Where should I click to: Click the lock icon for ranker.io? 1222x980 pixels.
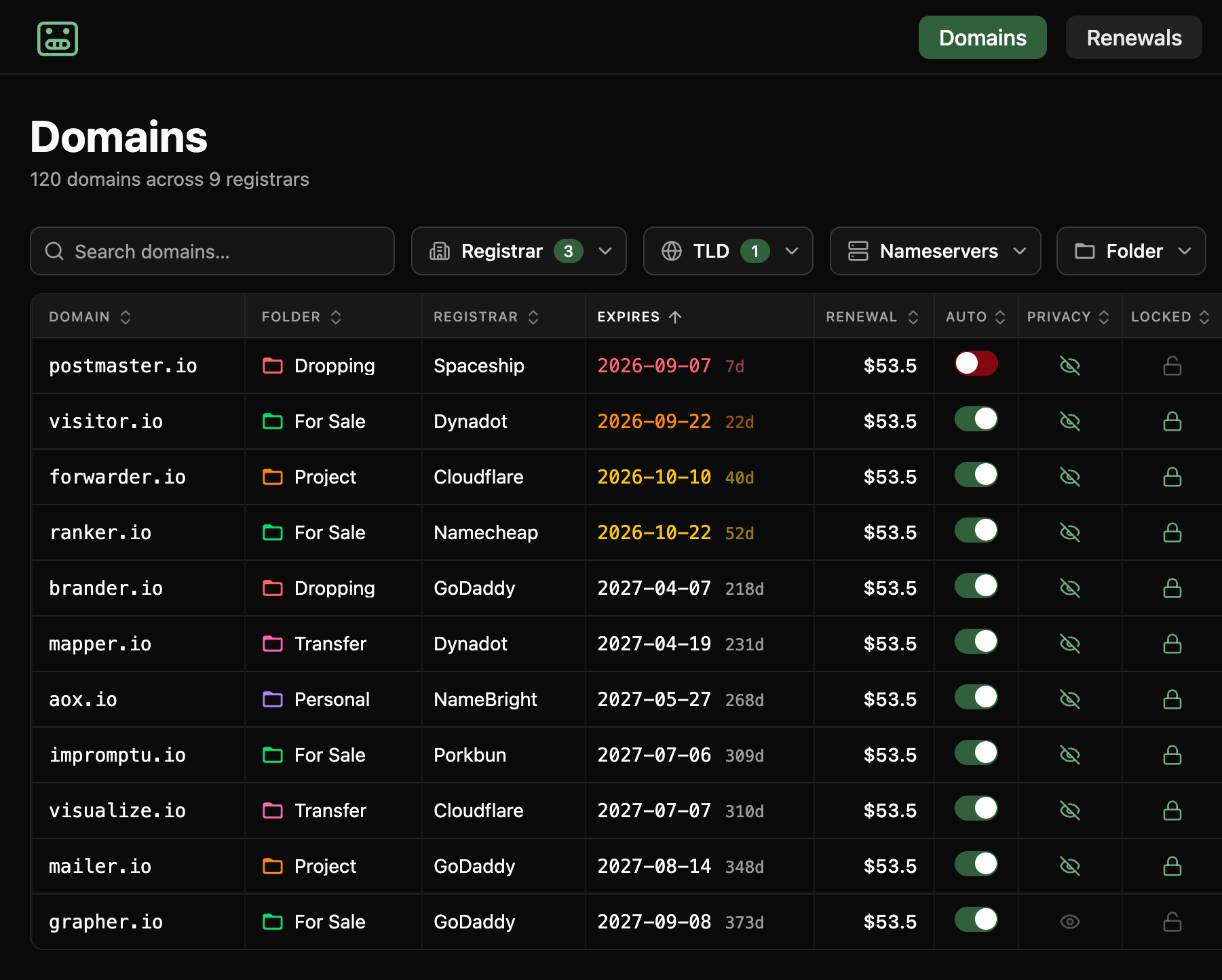click(x=1172, y=533)
